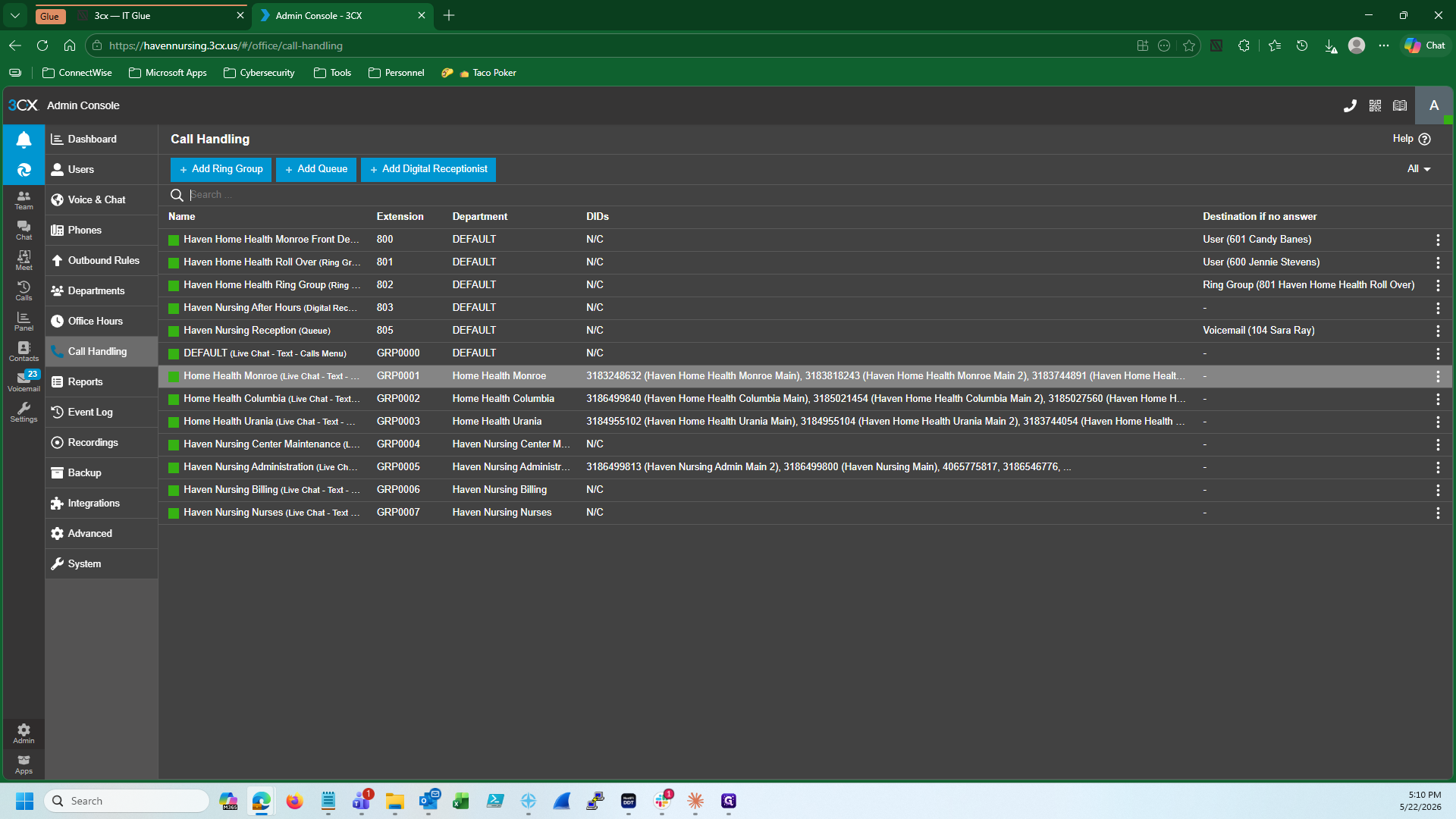Open Meet in the left sidebar
Screen dimensions: 1456x819
point(24,261)
